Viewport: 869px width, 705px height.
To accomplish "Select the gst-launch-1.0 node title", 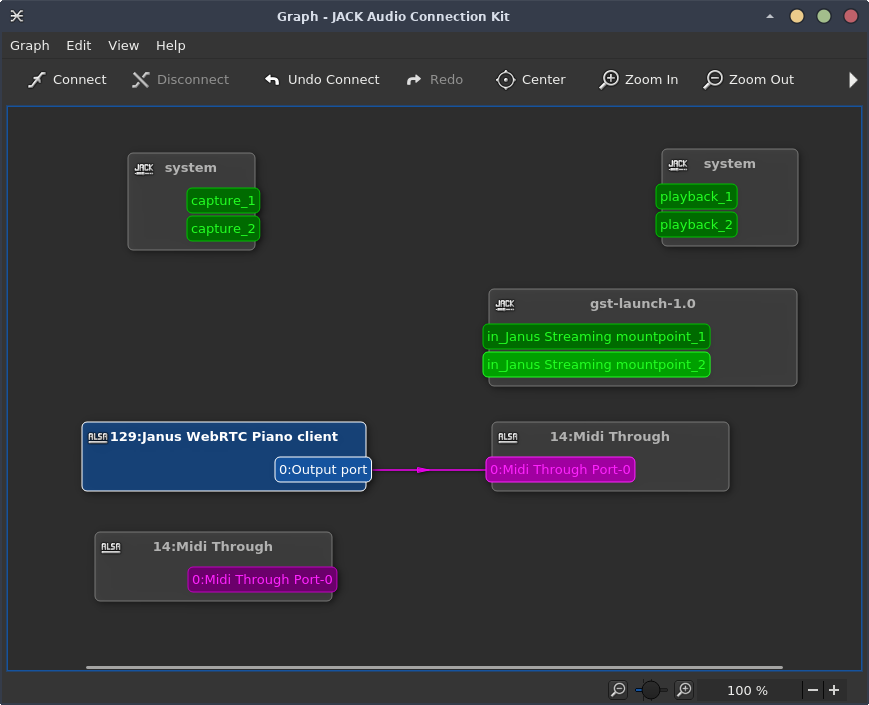I will (642, 304).
